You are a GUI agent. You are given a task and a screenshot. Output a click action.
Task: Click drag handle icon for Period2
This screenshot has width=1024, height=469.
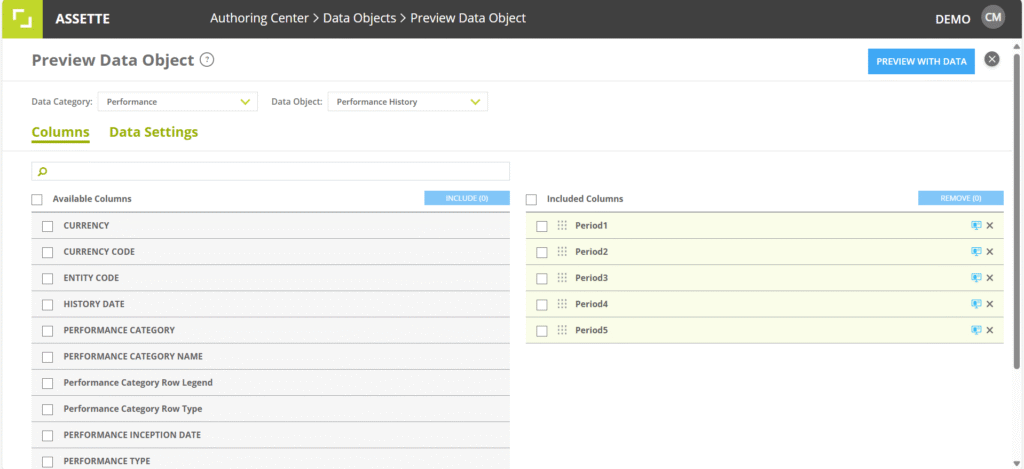(562, 252)
